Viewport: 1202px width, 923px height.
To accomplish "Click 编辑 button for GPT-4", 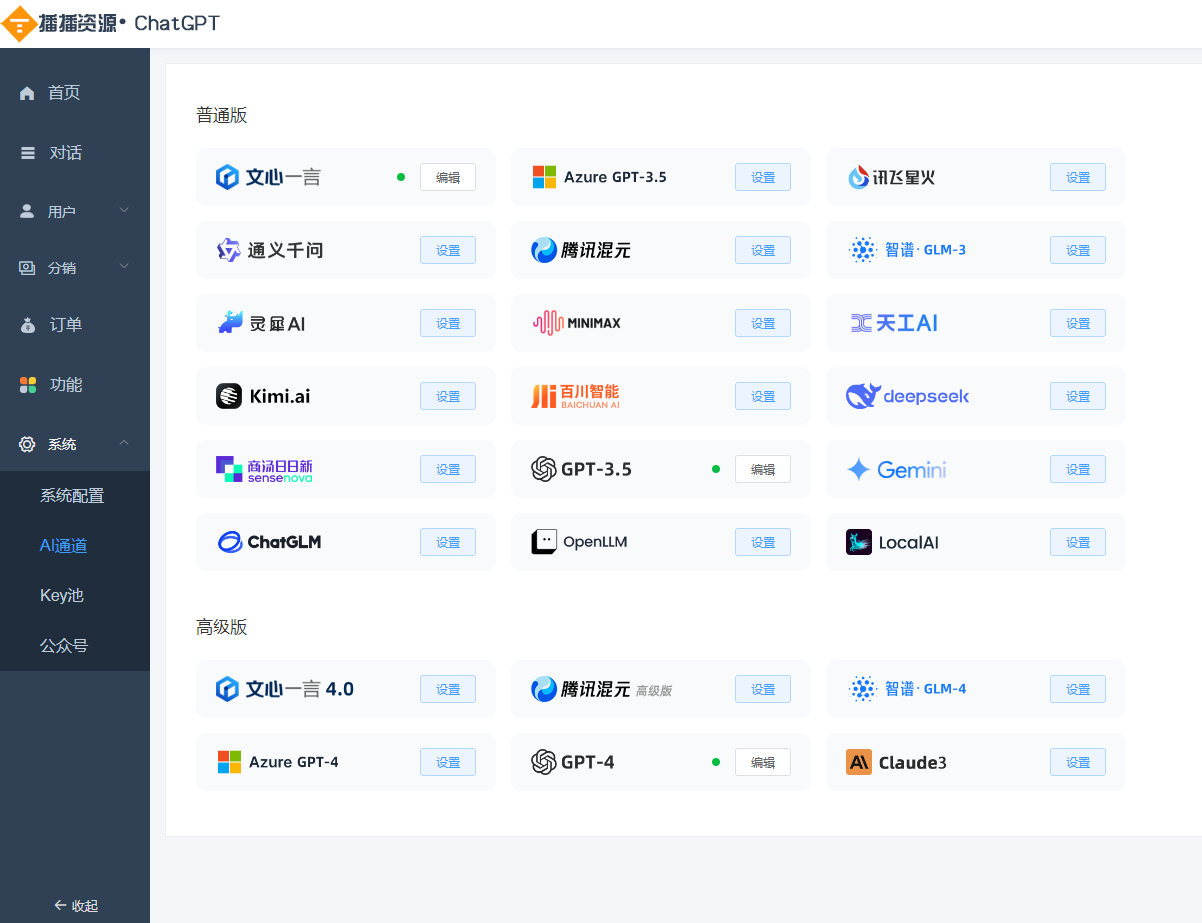I will coord(763,762).
